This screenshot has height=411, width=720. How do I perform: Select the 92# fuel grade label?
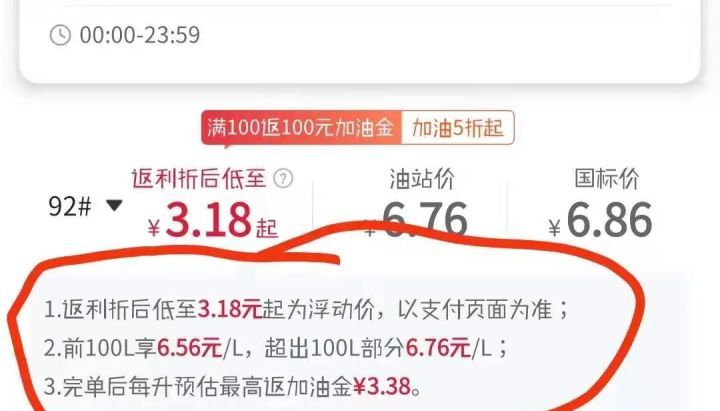click(70, 206)
